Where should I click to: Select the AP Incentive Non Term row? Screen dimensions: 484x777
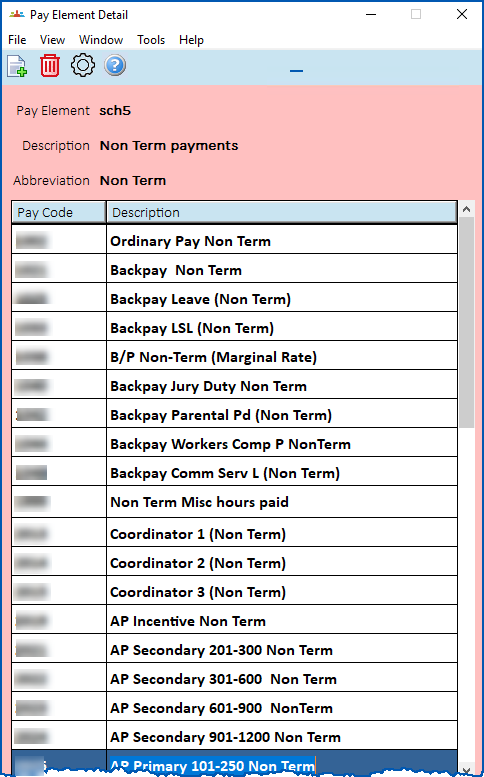[234, 621]
